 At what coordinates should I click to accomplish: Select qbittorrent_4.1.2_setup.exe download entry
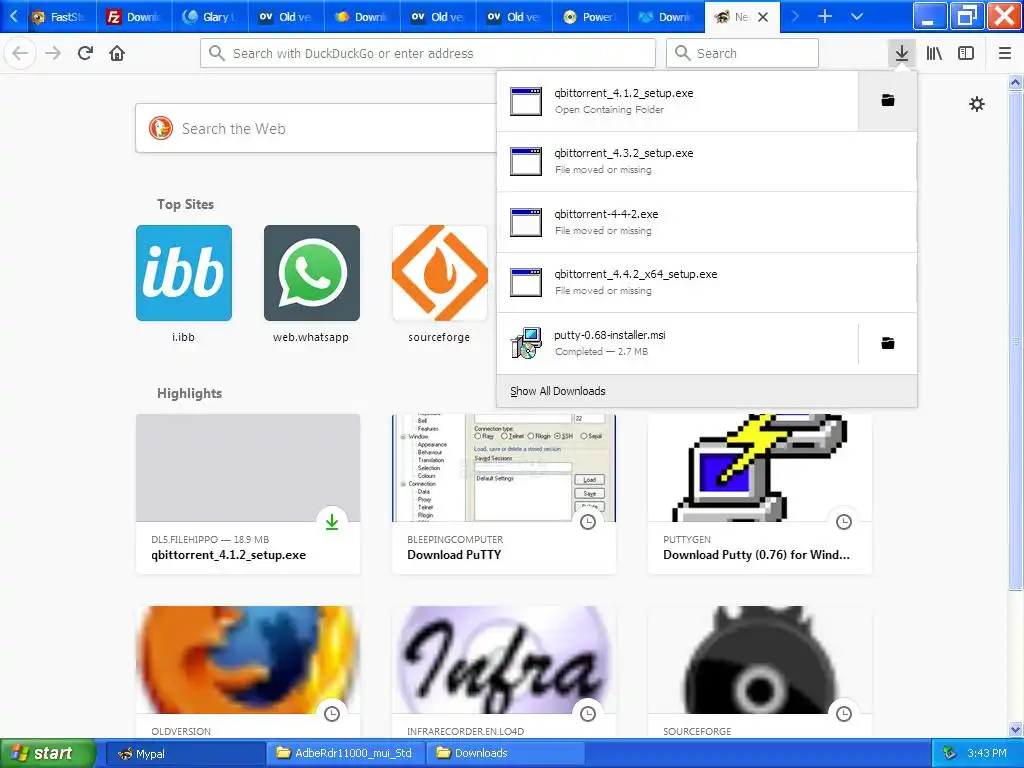pyautogui.click(x=677, y=101)
